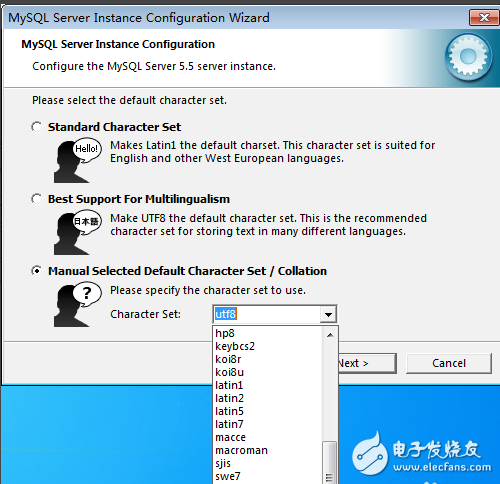Pick sjis character set entry
Image resolution: width=500 pixels, height=484 pixels.
[x=268, y=463]
